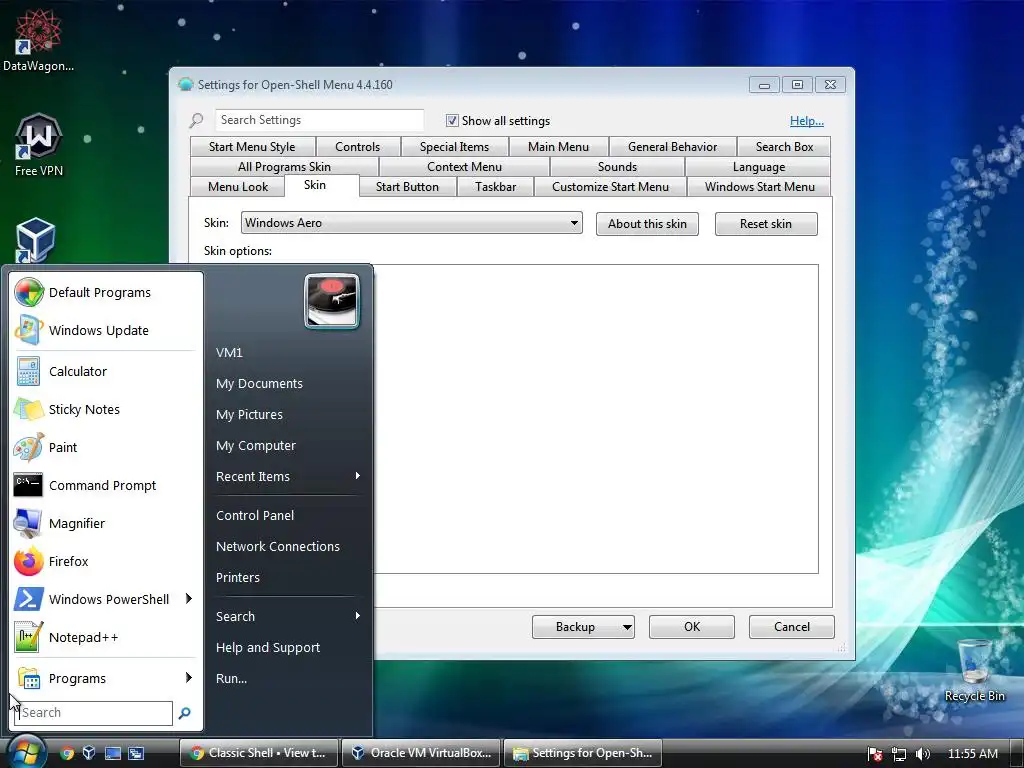Click the magnifier icon beside Start menu search

point(185,713)
